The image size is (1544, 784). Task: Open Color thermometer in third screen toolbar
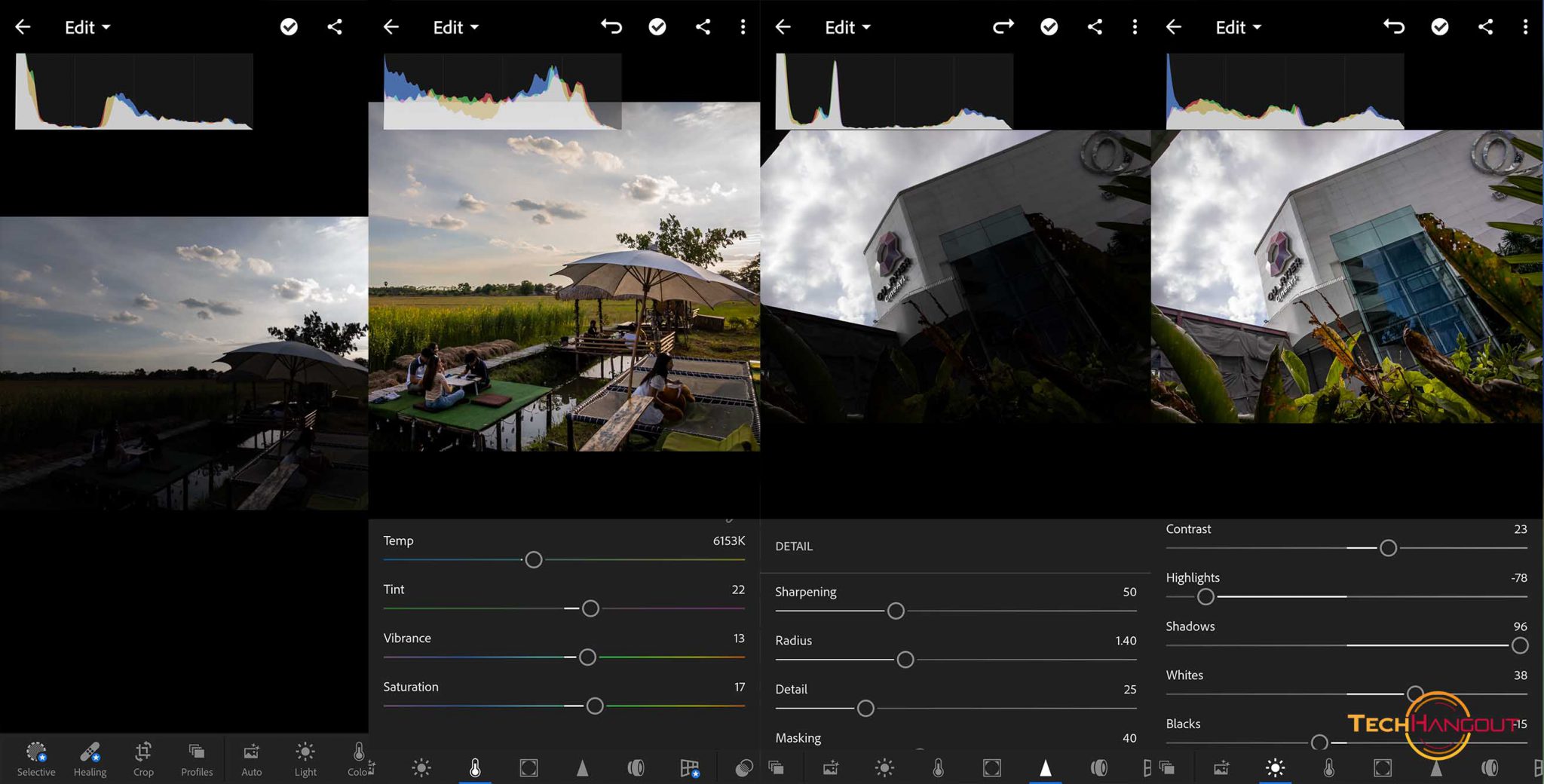coord(938,768)
